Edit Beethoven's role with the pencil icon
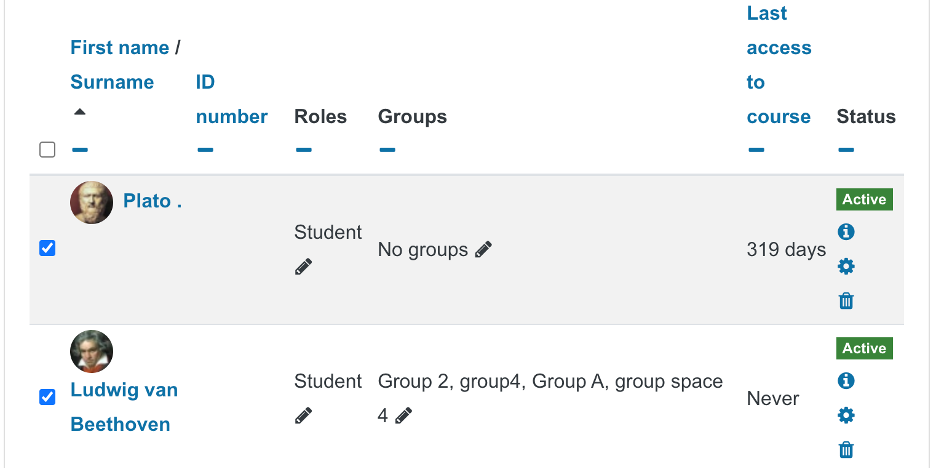This screenshot has height=468, width=936. (303, 415)
